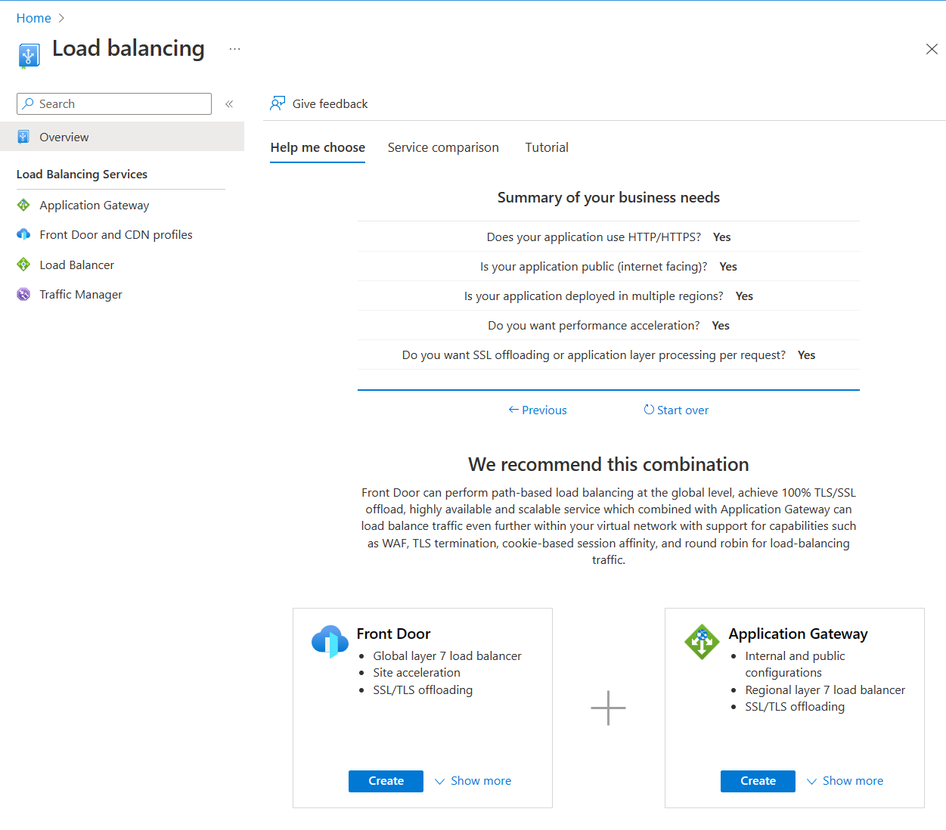Open Front Door and CDN profiles
This screenshot has width=946, height=830.
pos(116,235)
